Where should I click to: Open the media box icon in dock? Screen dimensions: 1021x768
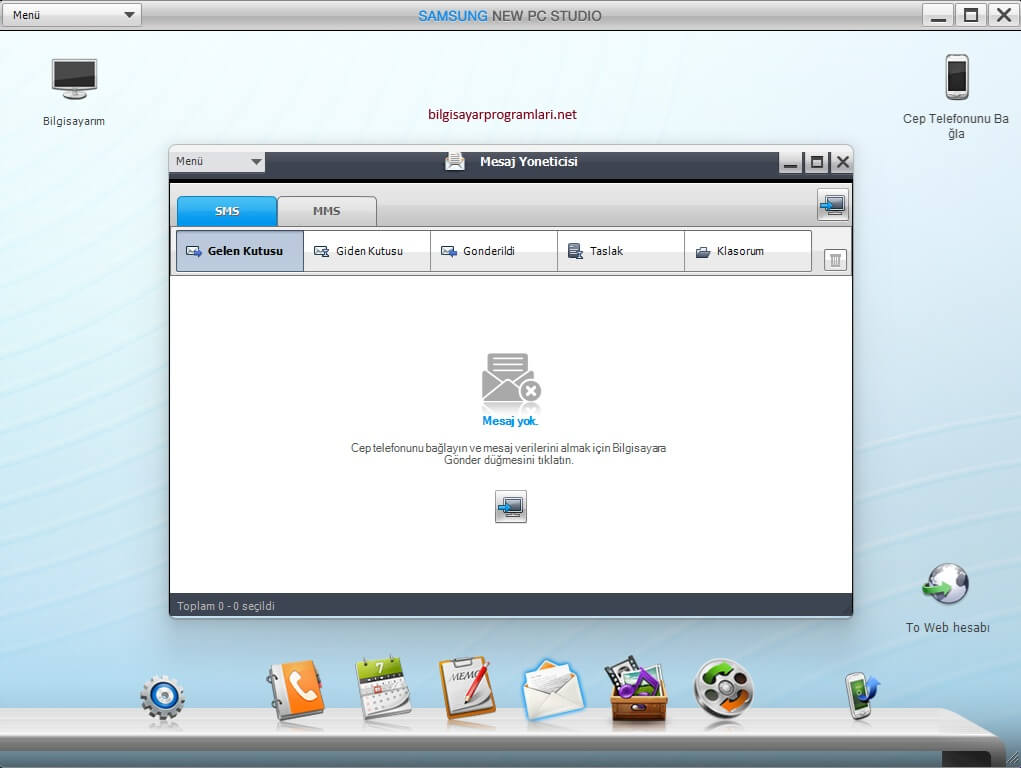[637, 689]
